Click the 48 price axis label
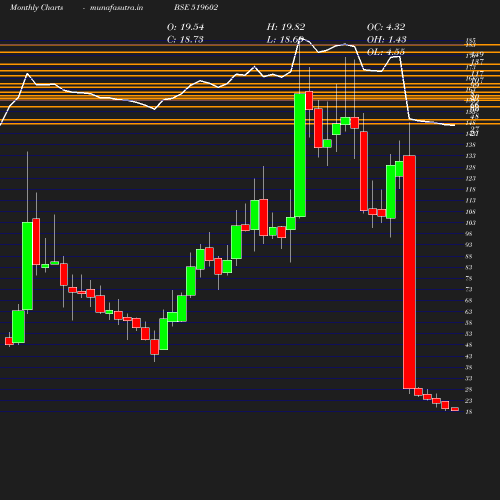The height and width of the screenshot is (500, 500). 469,345
